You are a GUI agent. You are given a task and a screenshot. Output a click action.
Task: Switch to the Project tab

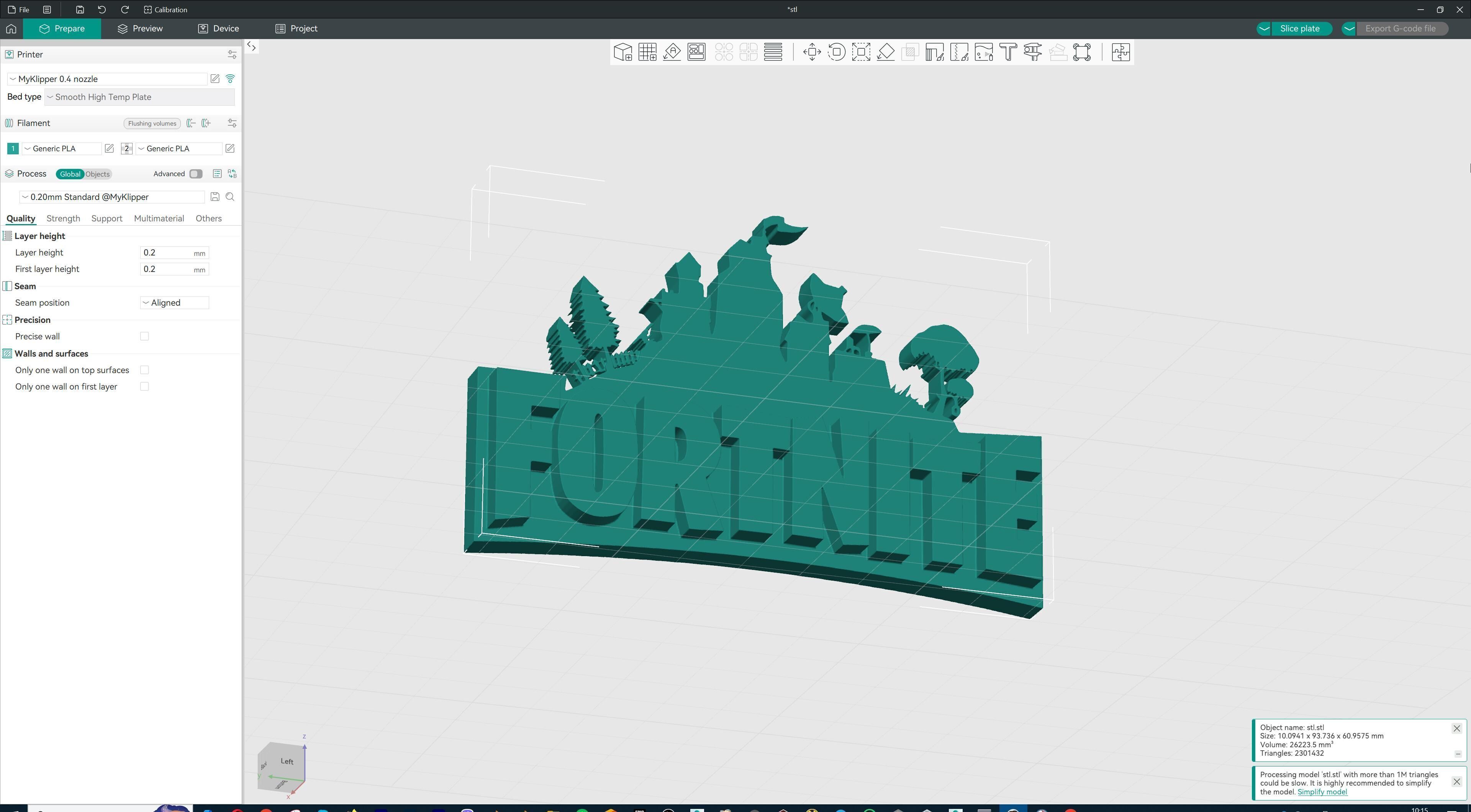(296, 29)
